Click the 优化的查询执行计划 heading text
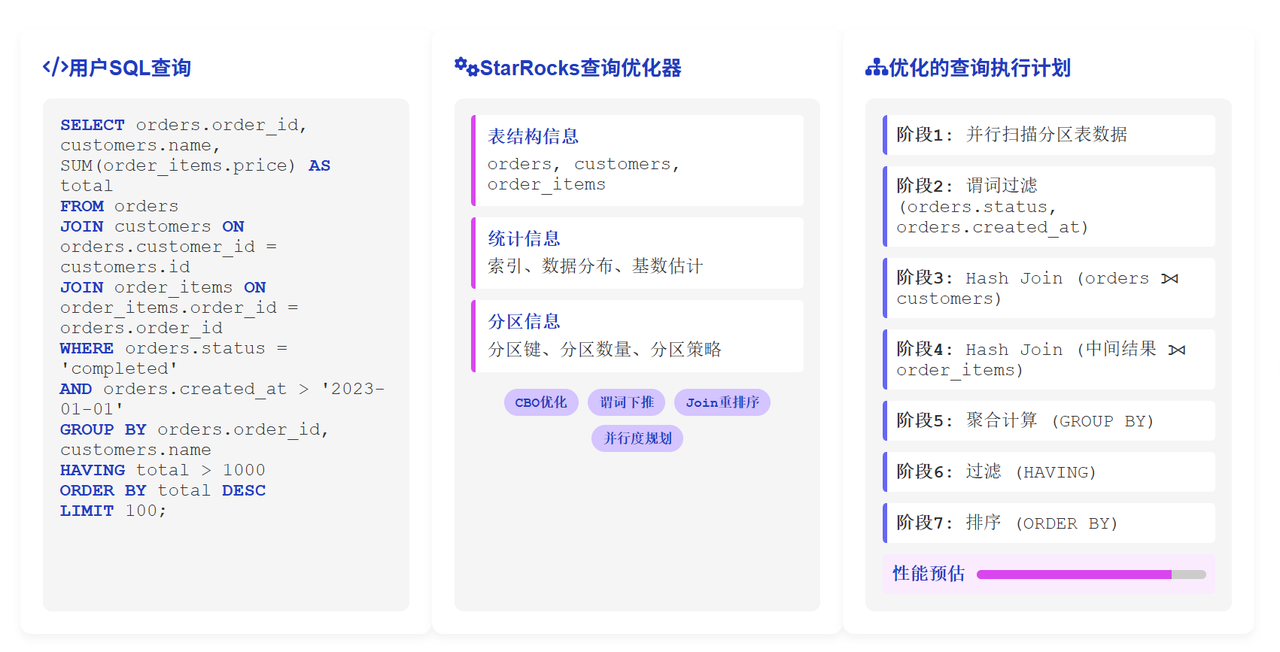Image resolution: width=1280 pixels, height=652 pixels. (x=980, y=68)
